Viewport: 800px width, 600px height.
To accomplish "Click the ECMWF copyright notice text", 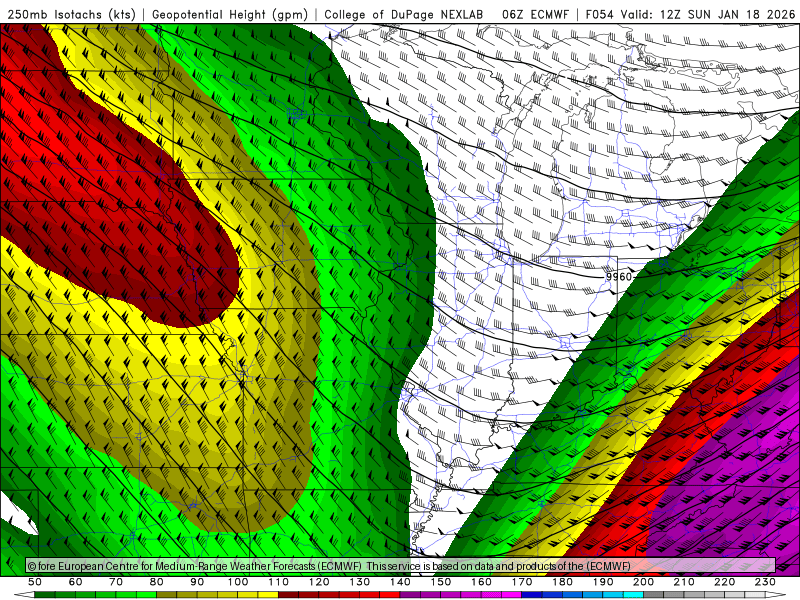I will coord(329,566).
